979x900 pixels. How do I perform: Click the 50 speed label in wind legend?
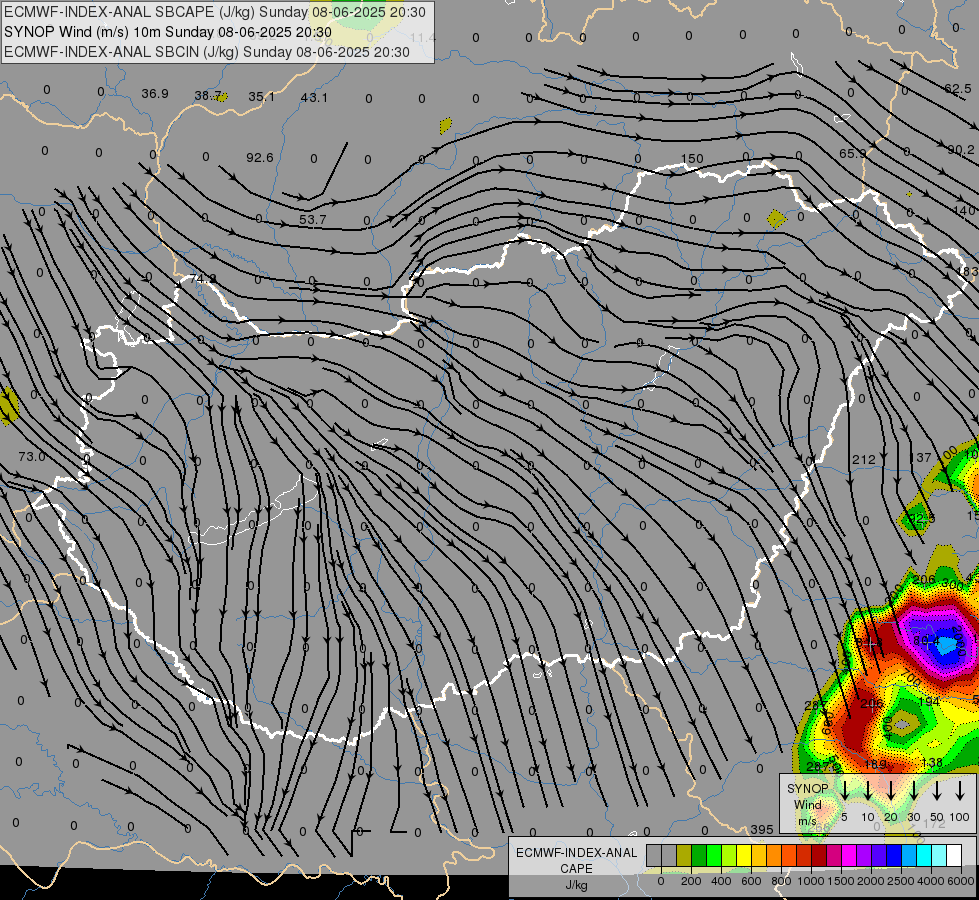tap(937, 817)
